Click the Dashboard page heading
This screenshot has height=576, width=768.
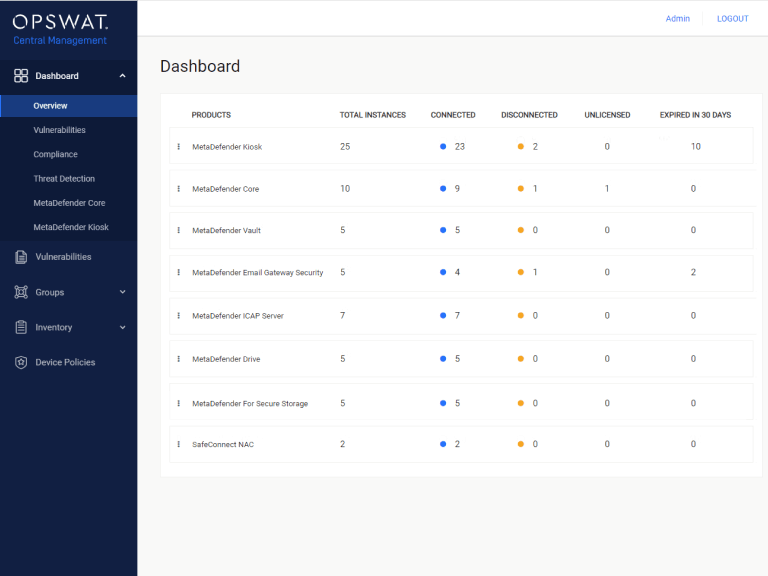pyautogui.click(x=200, y=66)
